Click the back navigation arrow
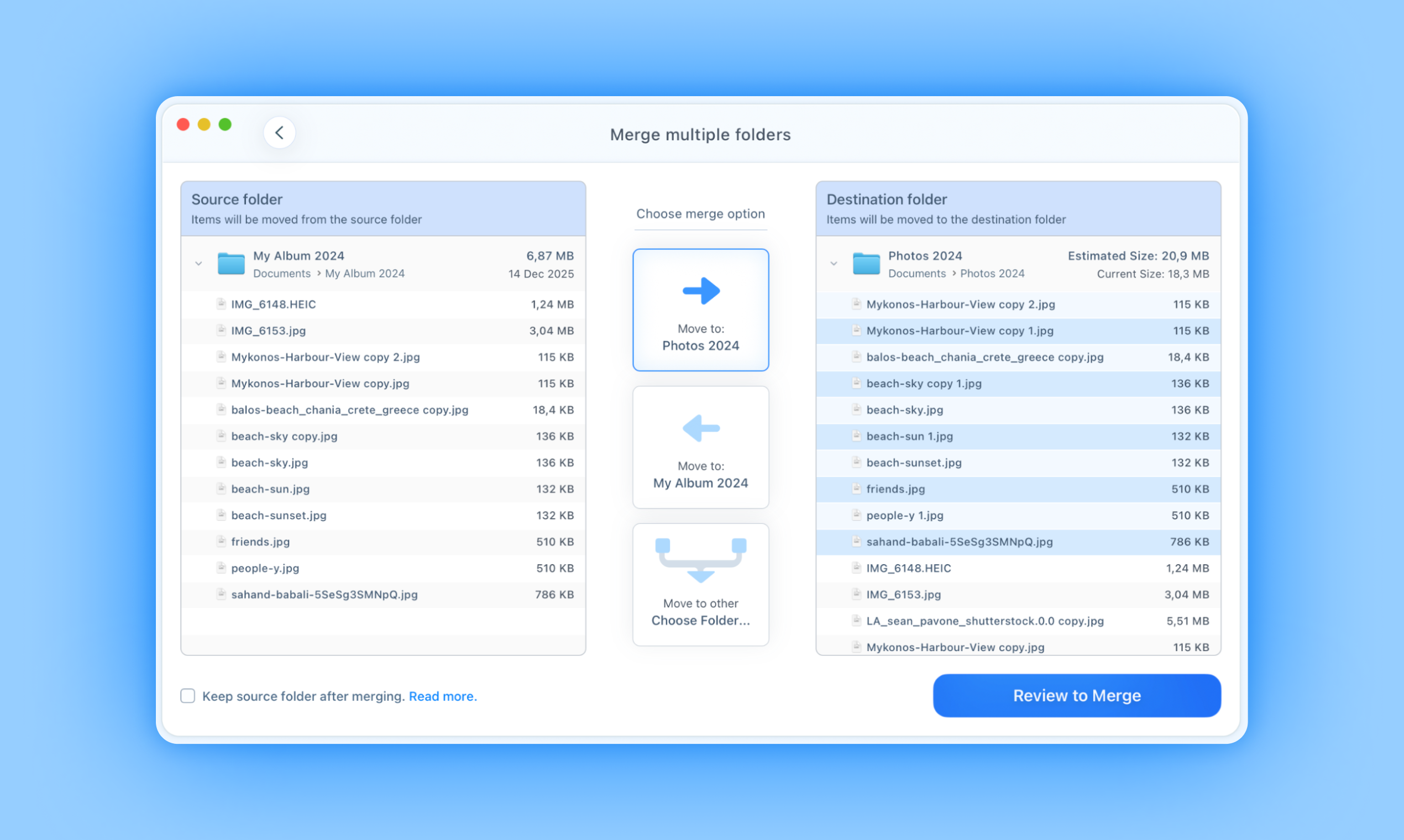The height and width of the screenshot is (840, 1404). 279,132
